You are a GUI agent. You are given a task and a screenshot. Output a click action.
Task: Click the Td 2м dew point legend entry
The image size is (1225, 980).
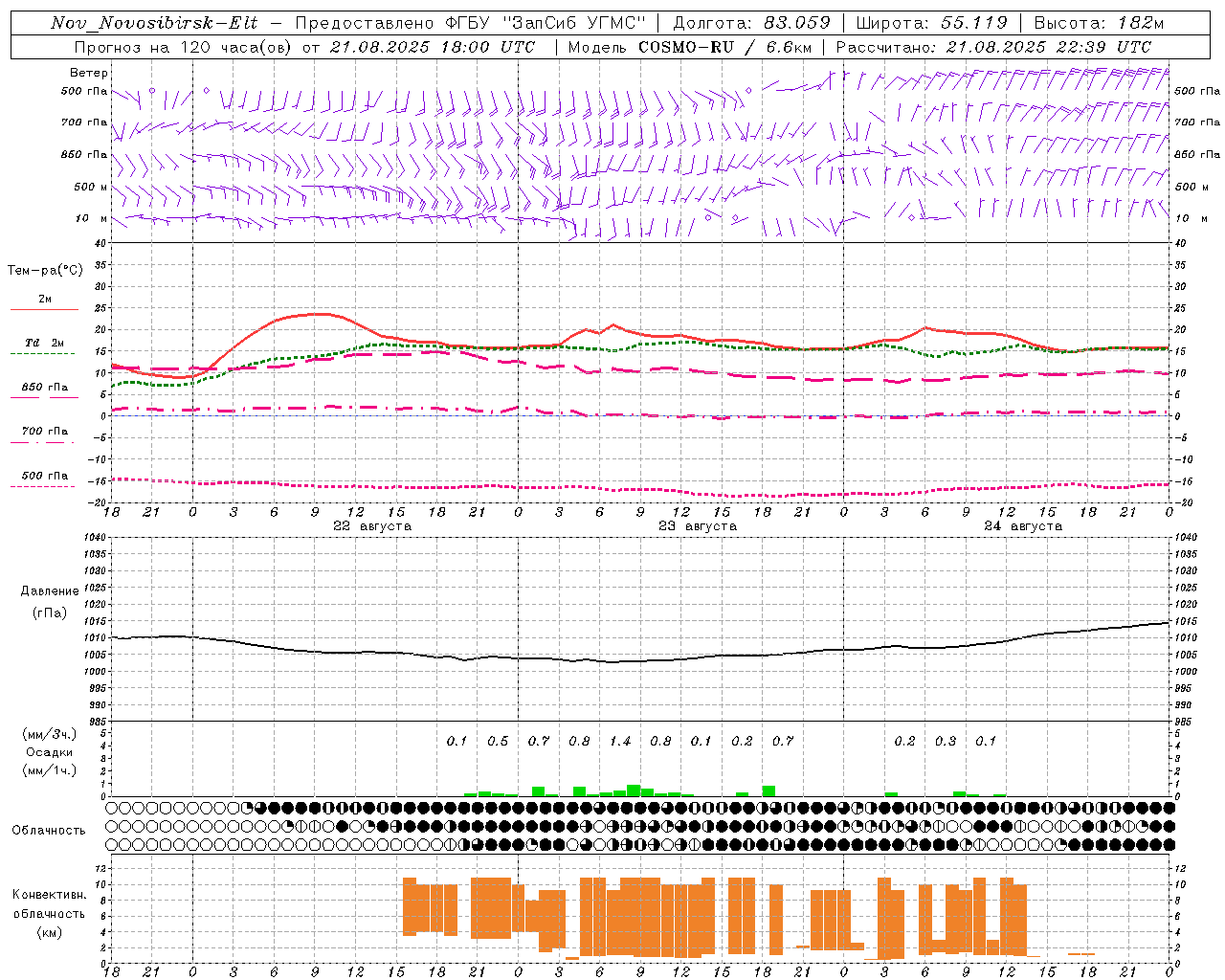point(44,343)
